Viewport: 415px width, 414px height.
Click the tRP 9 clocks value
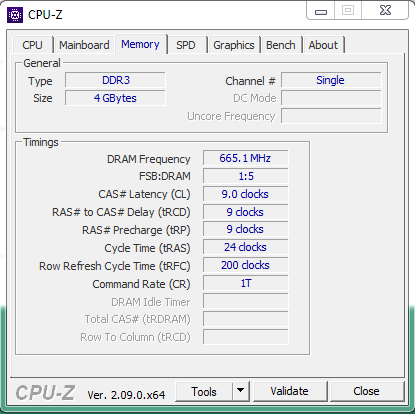(245, 229)
